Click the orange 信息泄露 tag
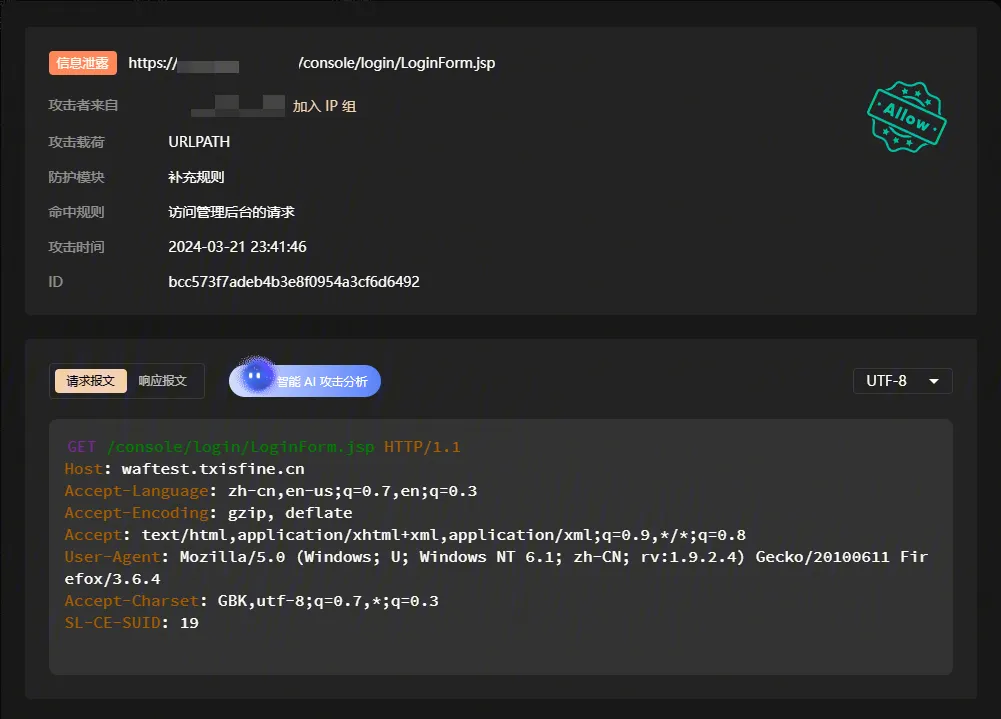Image resolution: width=1001 pixels, height=719 pixels. point(83,63)
